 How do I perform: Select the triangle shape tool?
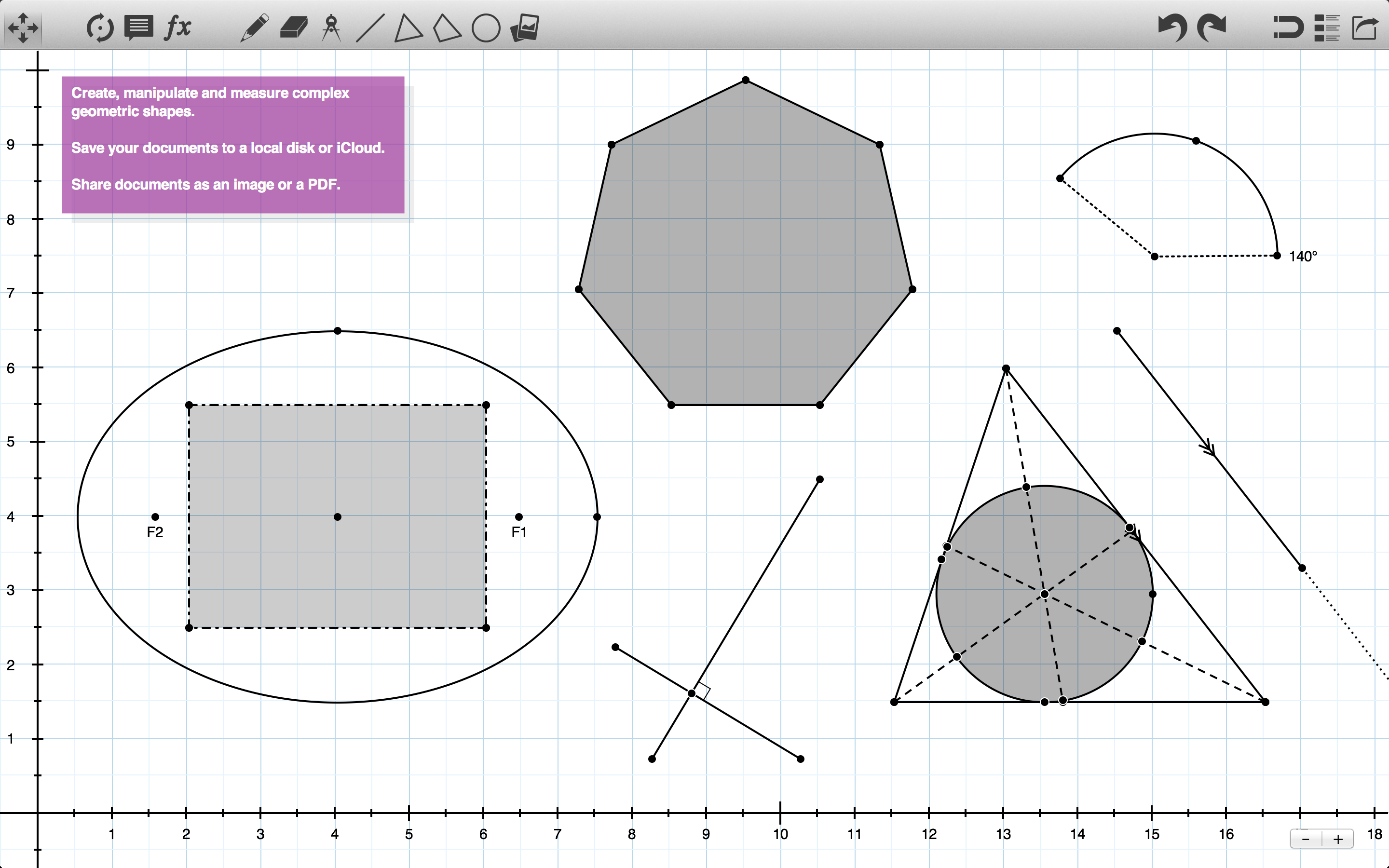tap(408, 27)
